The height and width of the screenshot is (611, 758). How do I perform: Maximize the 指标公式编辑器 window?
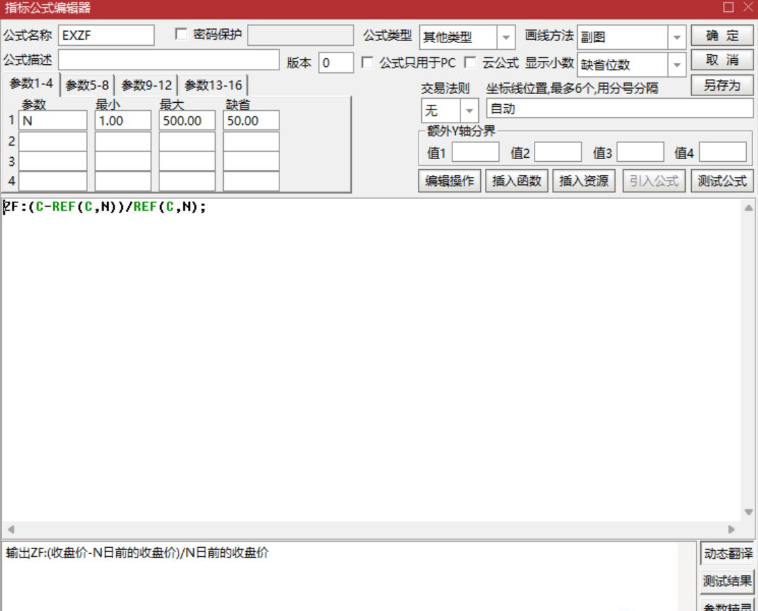click(x=728, y=7)
